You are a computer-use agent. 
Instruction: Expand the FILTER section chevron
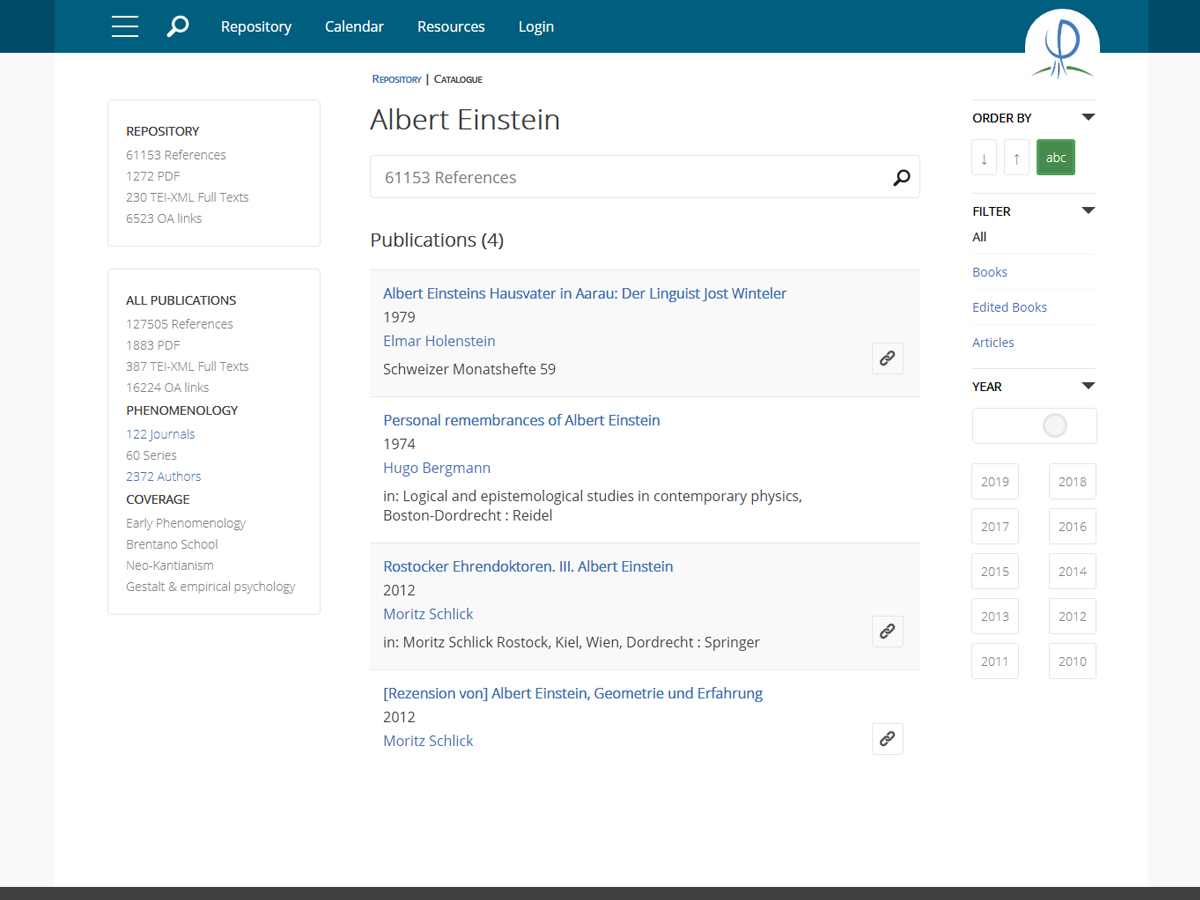[1088, 210]
